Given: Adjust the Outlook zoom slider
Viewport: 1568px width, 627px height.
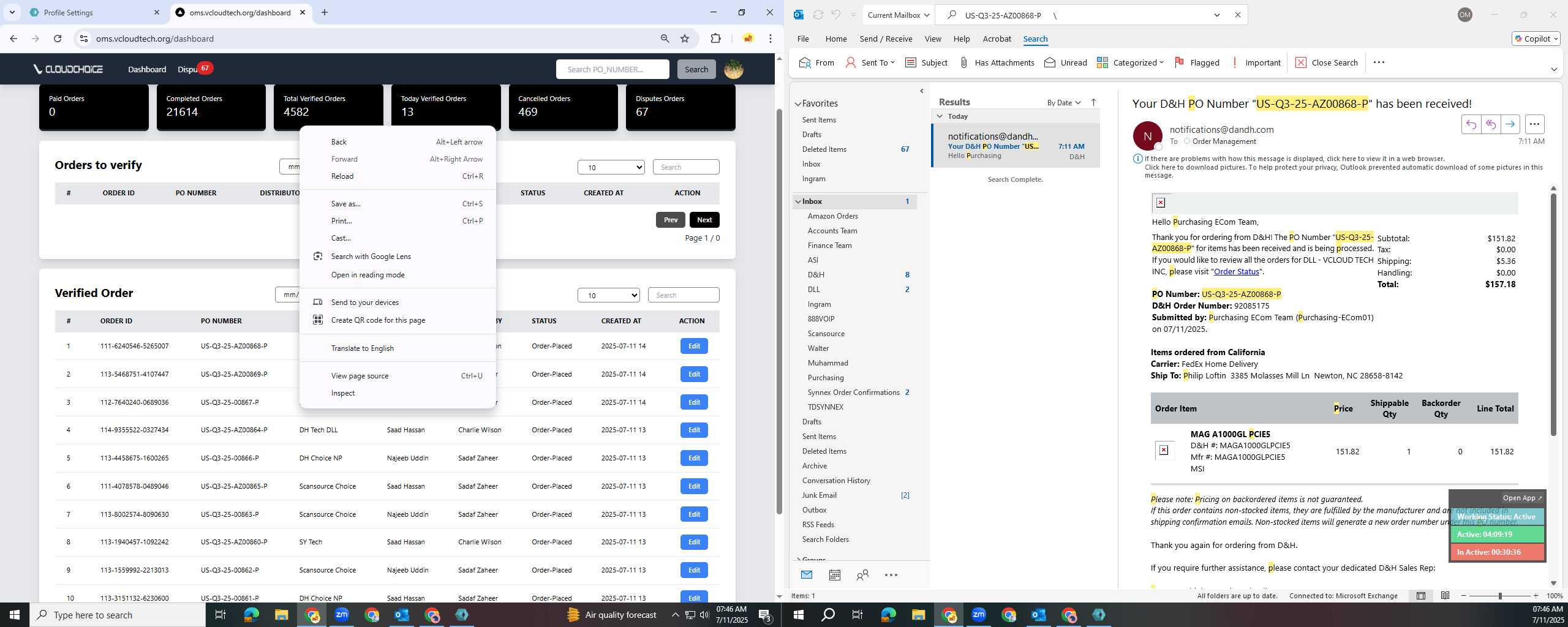Looking at the screenshot, I should tap(1499, 596).
